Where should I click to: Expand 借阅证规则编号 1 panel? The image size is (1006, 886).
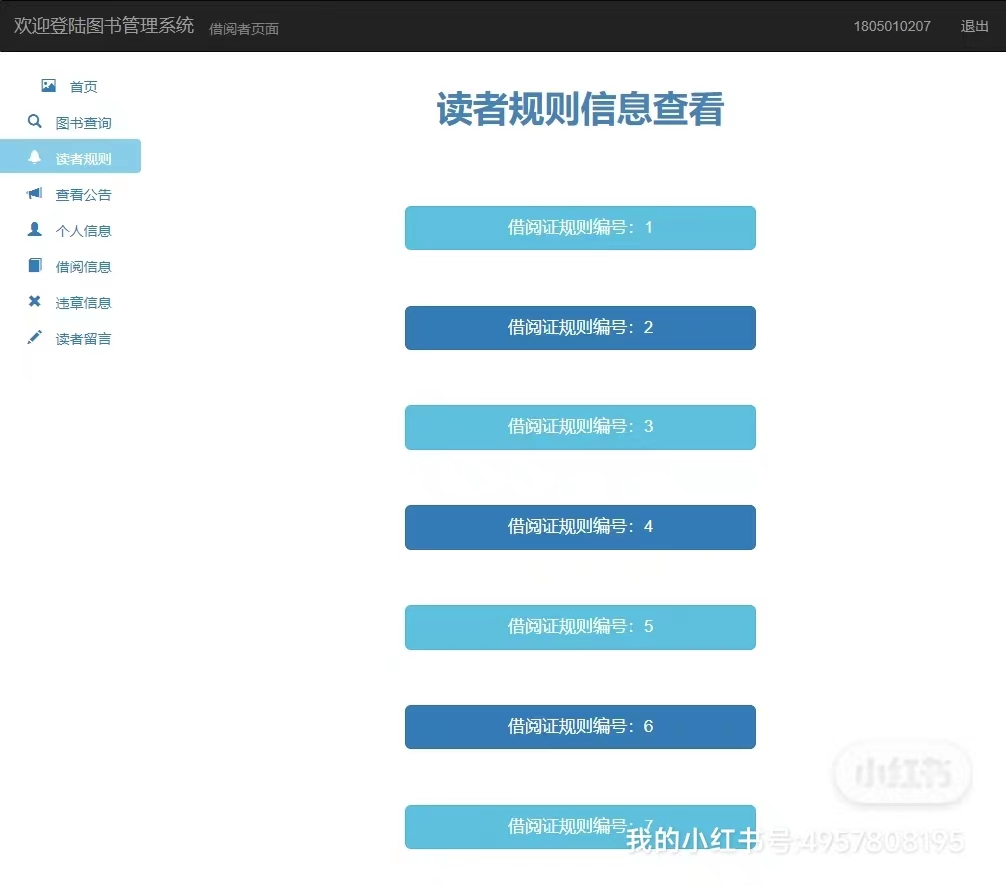580,228
